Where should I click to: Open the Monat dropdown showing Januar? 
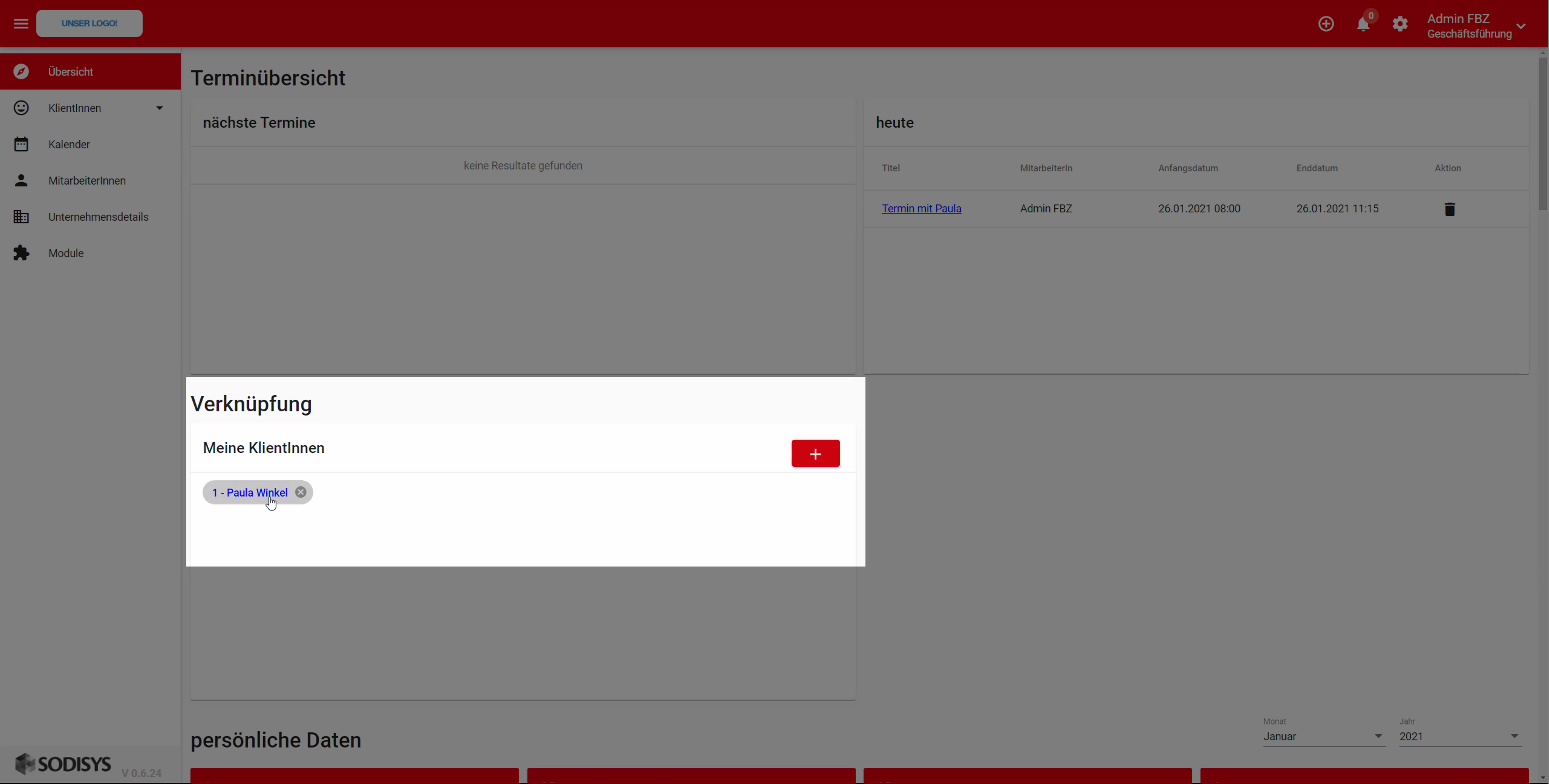coord(1324,736)
